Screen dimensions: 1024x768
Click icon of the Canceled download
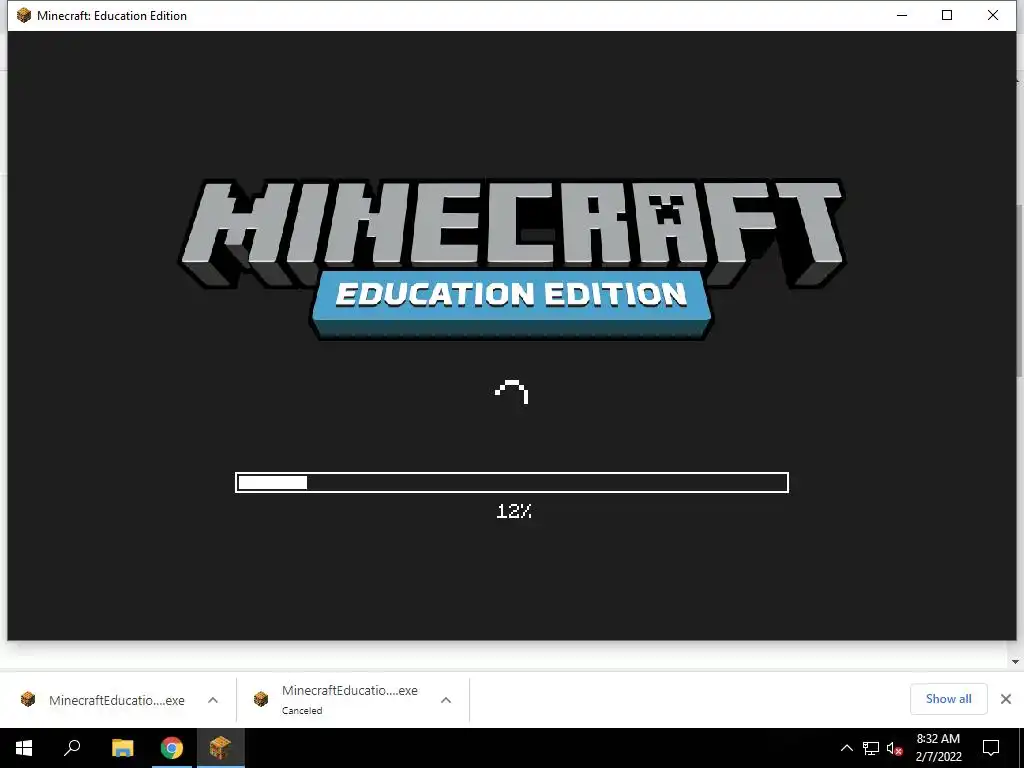pos(261,699)
